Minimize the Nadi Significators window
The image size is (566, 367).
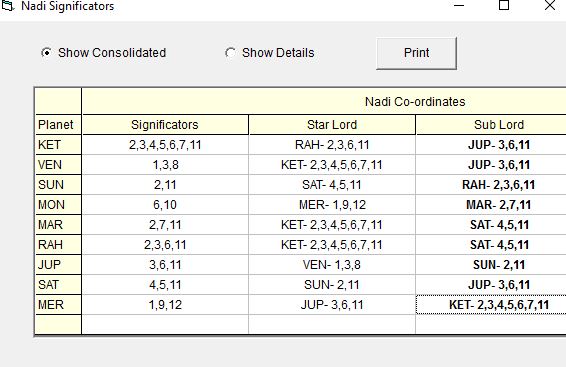pos(459,6)
